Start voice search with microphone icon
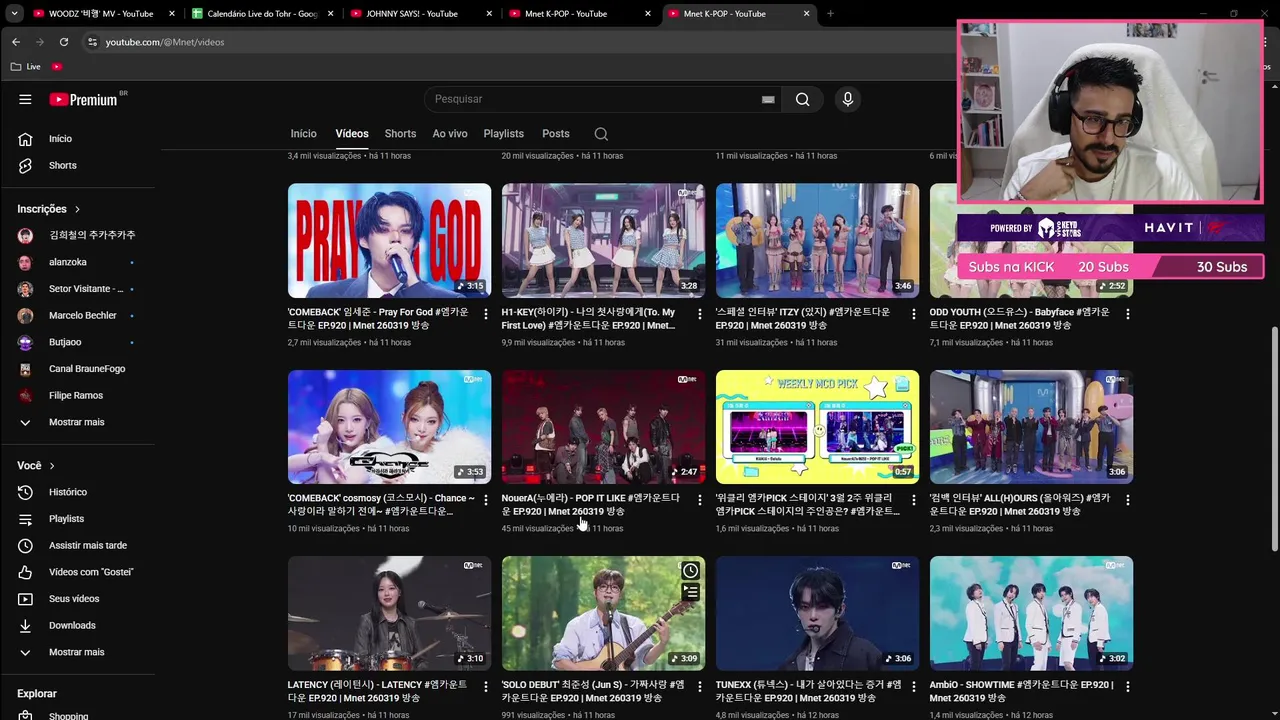 point(847,99)
